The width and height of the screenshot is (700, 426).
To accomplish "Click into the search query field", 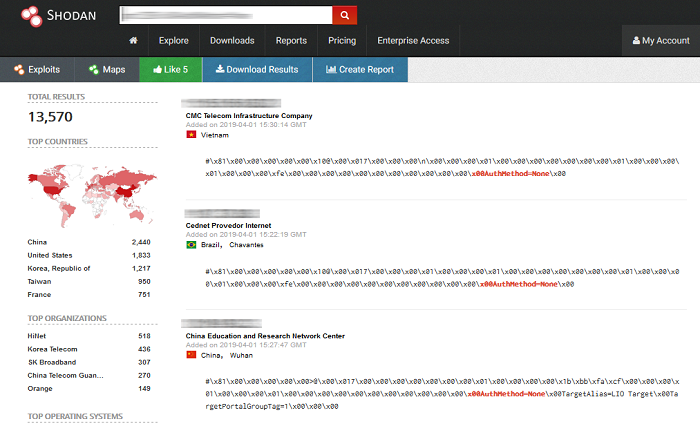I will click(225, 16).
